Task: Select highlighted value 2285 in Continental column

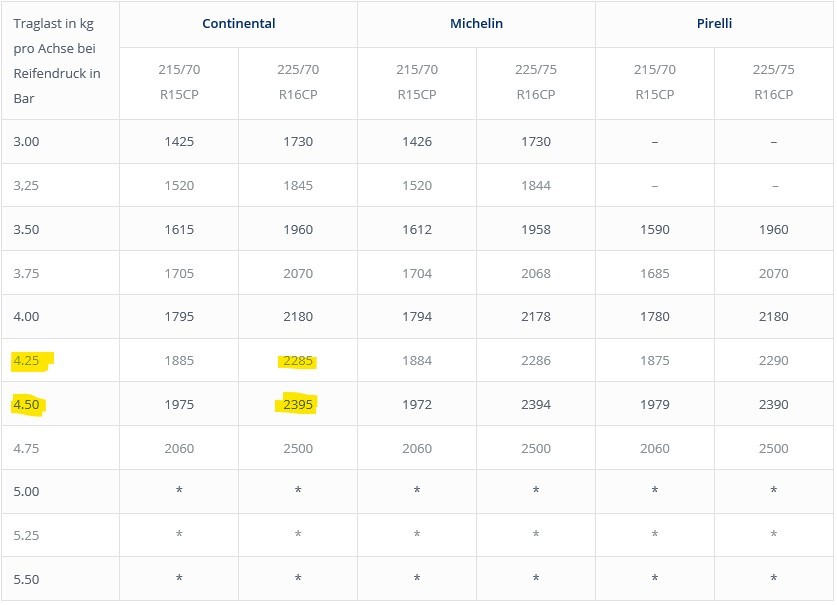Action: tap(298, 360)
